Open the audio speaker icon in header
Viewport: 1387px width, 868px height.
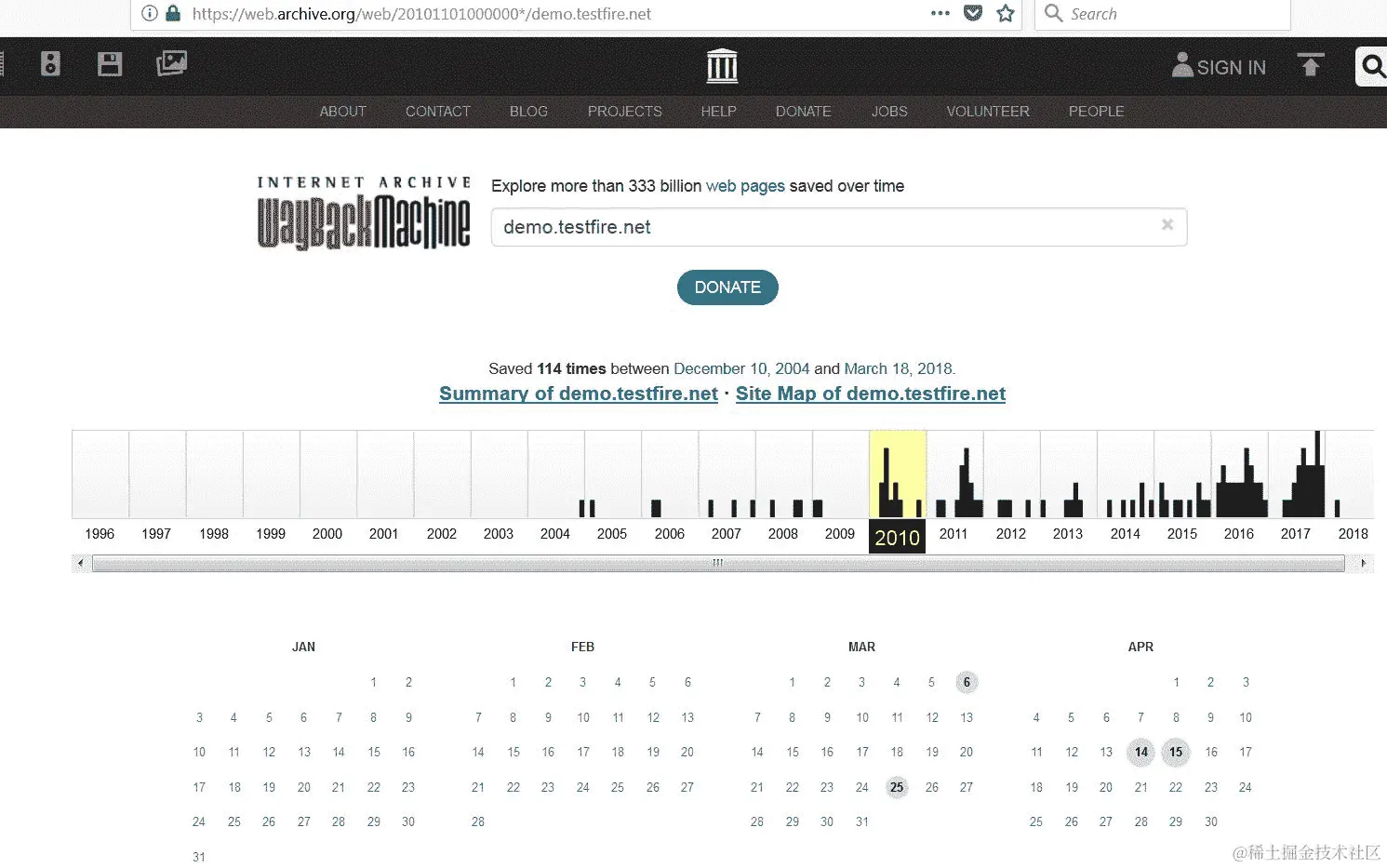(x=50, y=63)
